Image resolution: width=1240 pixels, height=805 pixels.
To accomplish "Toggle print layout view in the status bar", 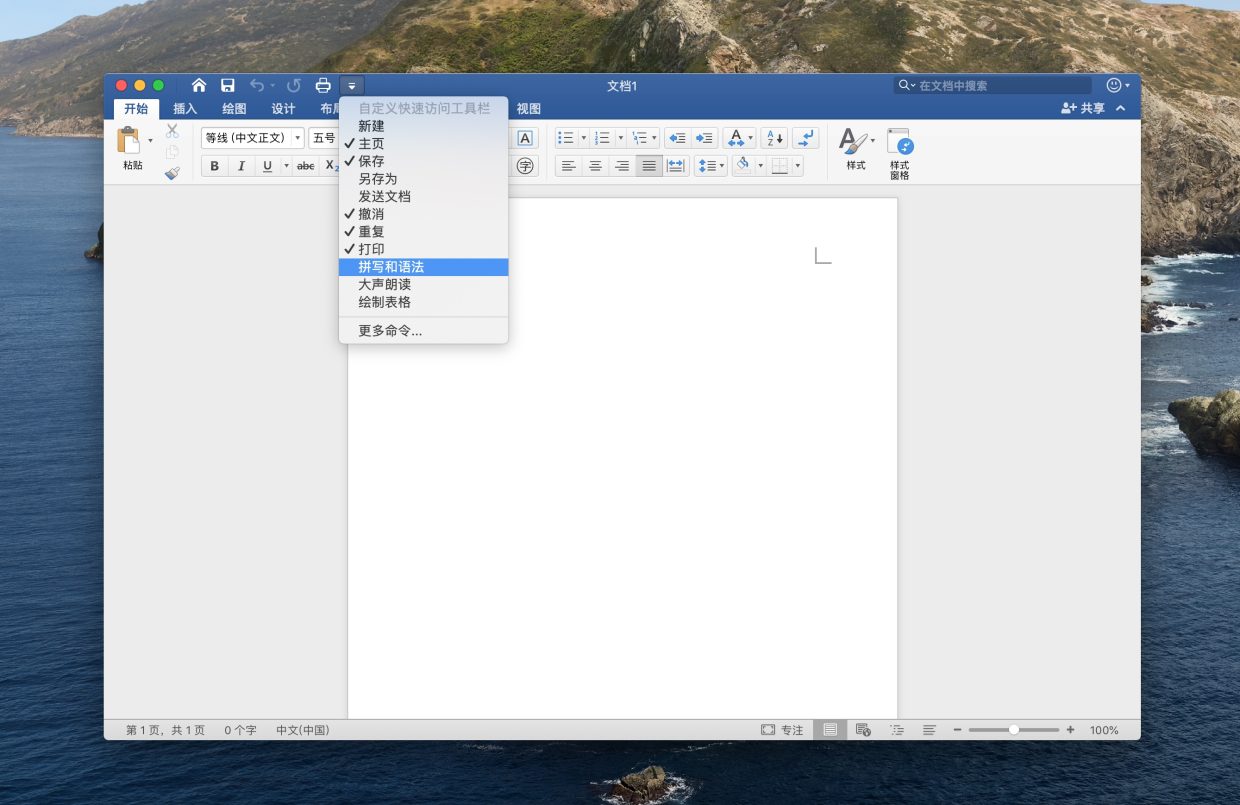I will click(829, 730).
